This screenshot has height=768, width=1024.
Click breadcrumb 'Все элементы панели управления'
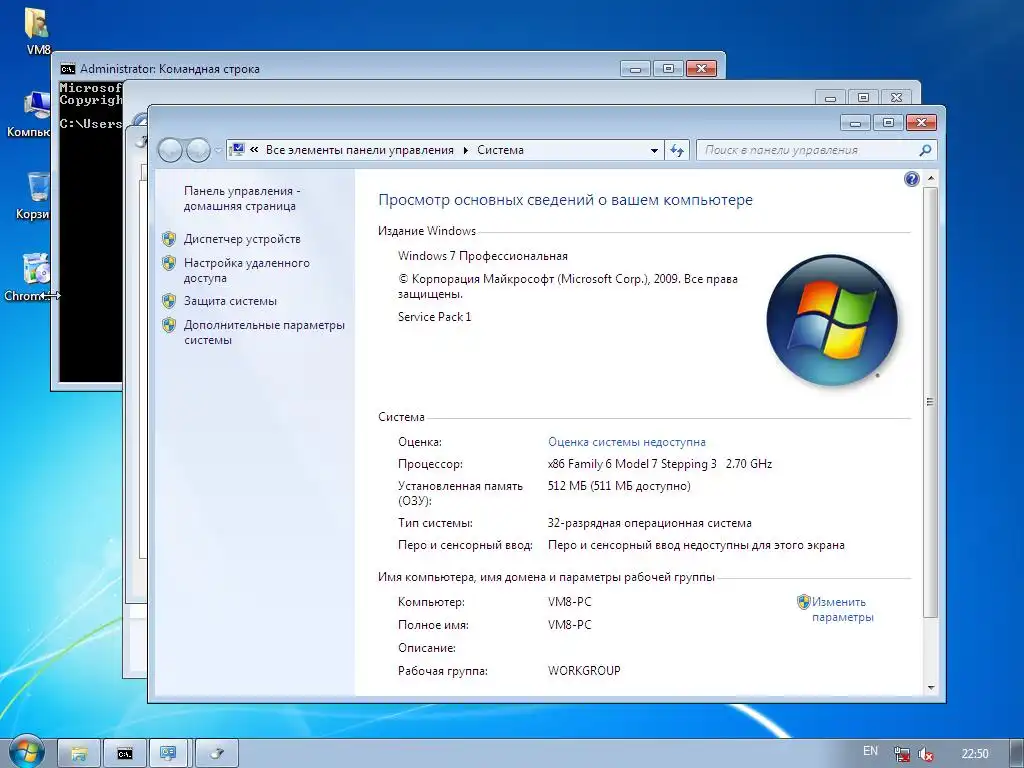[x=359, y=150]
